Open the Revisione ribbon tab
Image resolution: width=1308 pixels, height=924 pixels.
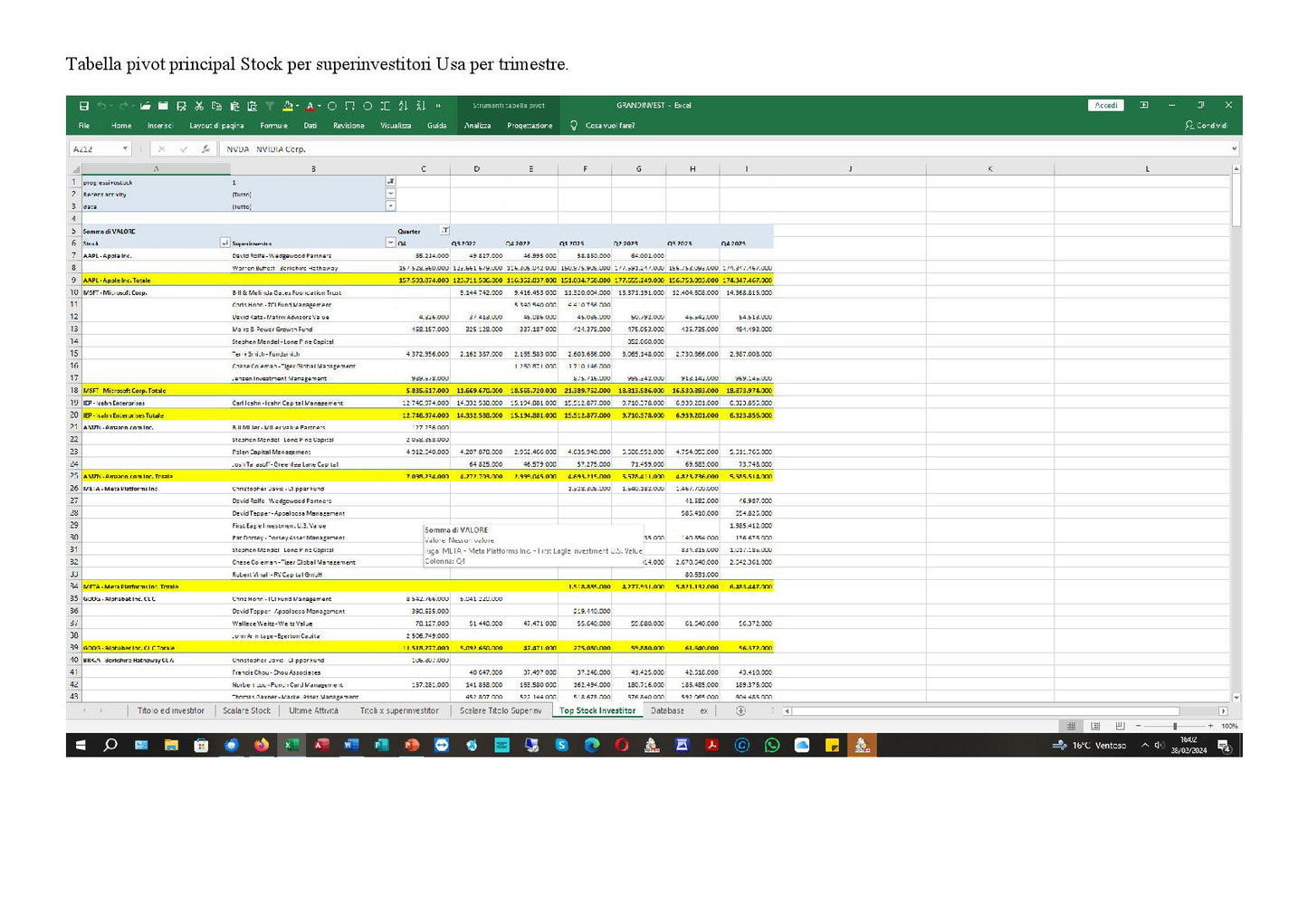[x=348, y=126]
